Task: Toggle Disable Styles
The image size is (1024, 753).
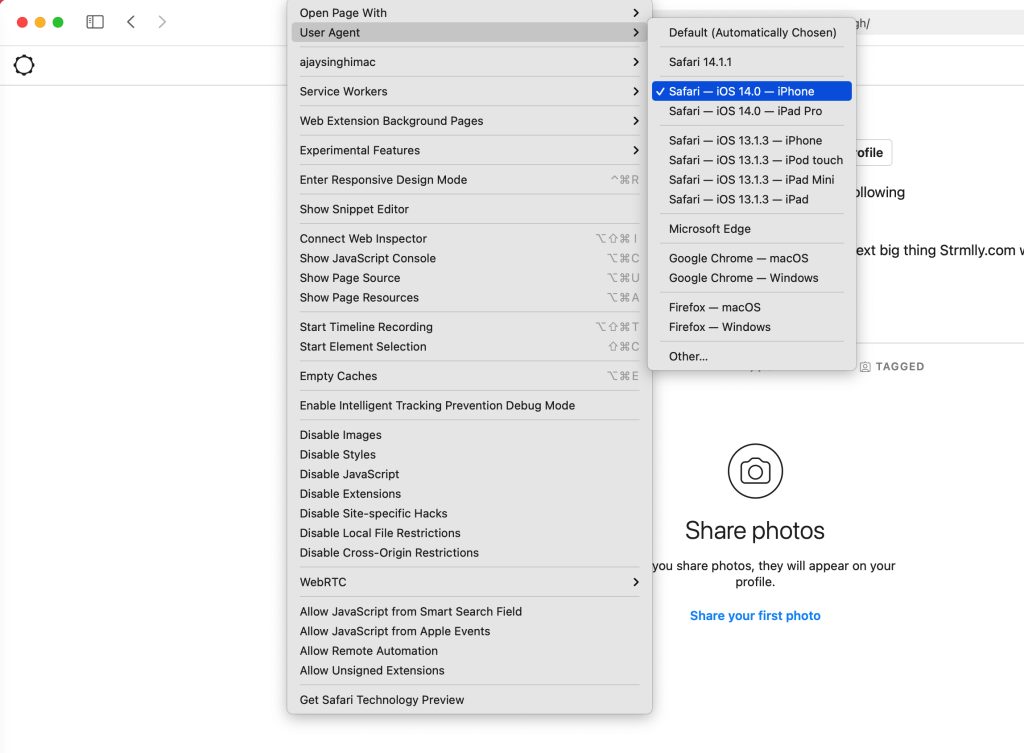Action: 469,455
